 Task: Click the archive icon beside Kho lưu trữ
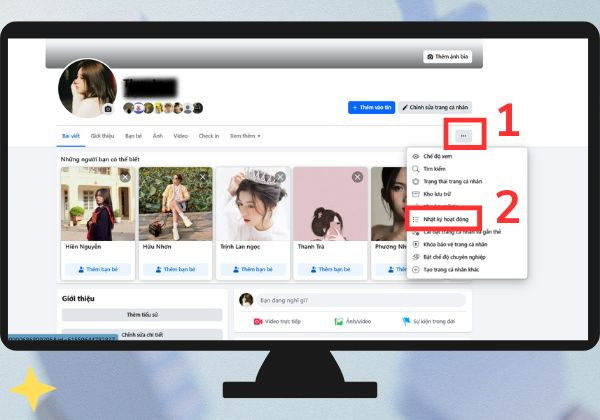pyautogui.click(x=416, y=194)
